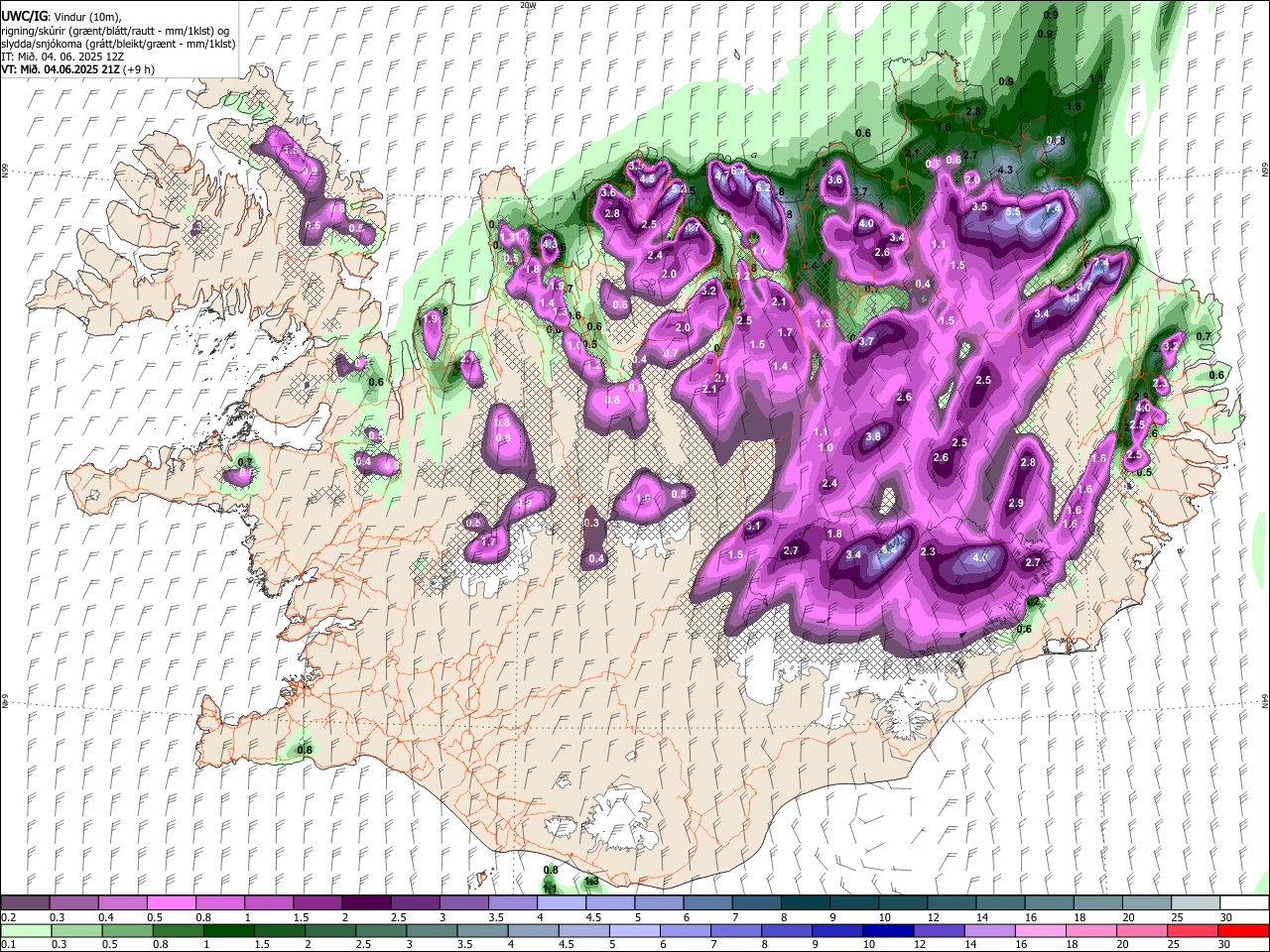Choose the crimson 25 swatch beside red

click(1193, 931)
